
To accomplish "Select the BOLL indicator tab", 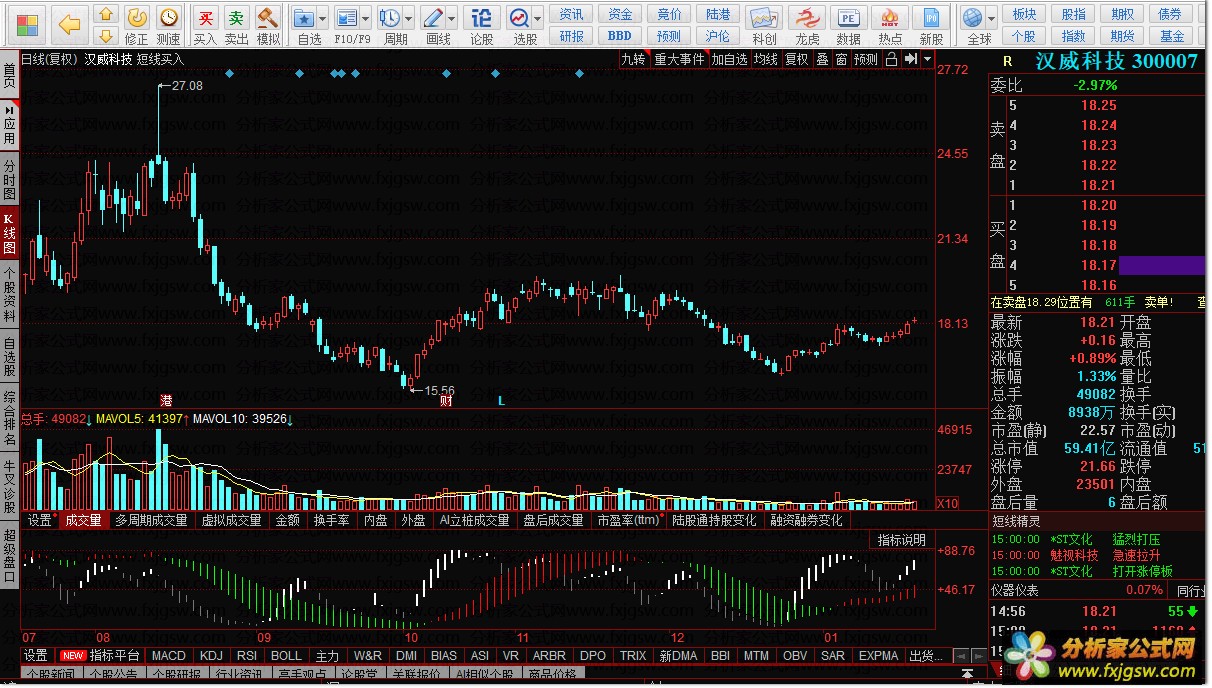I will pyautogui.click(x=286, y=656).
